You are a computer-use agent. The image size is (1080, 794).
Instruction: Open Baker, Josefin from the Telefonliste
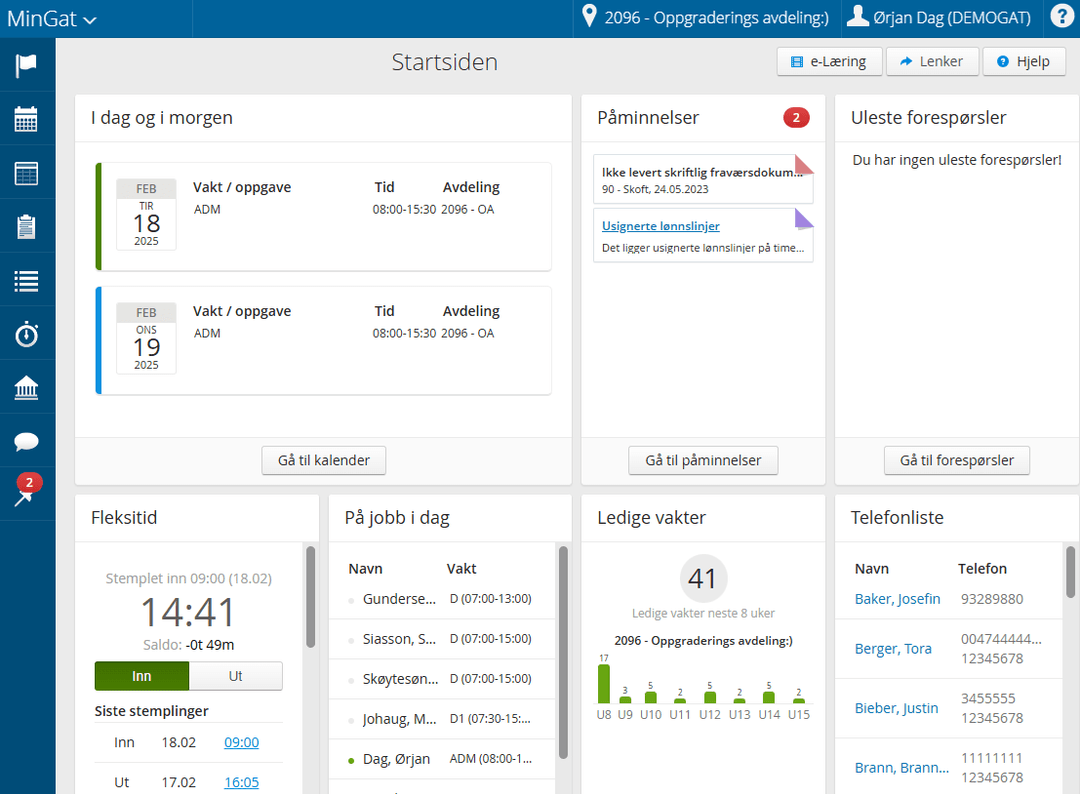tap(898, 598)
